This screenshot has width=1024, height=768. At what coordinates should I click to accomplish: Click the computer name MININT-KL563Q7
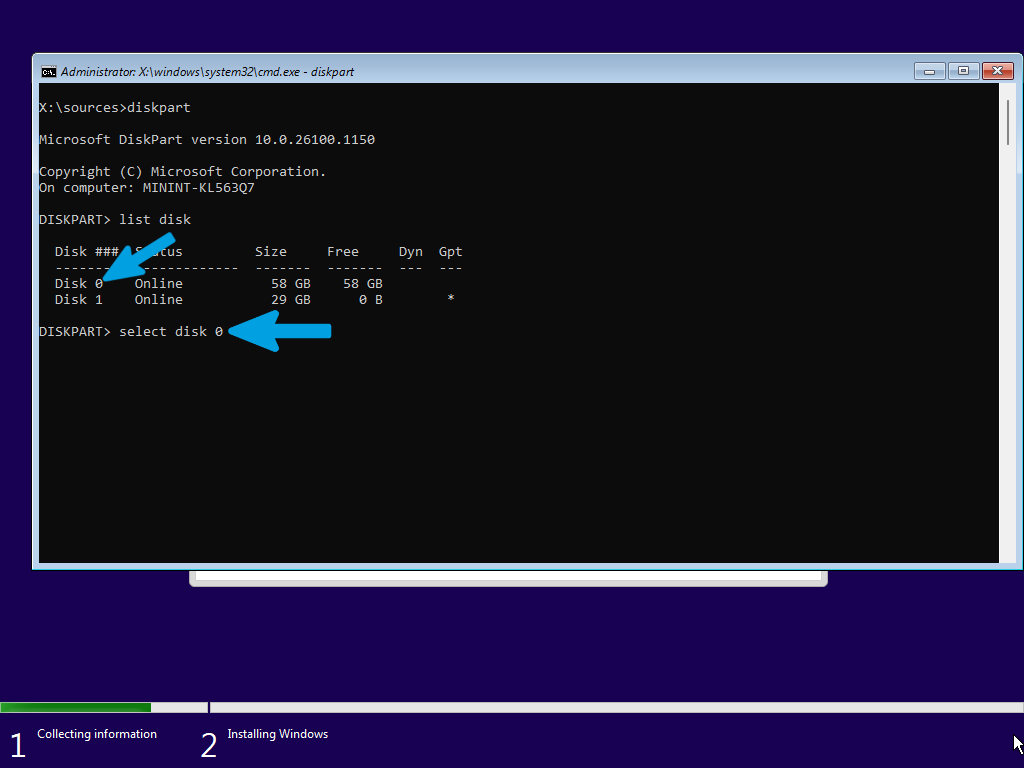[x=199, y=188]
